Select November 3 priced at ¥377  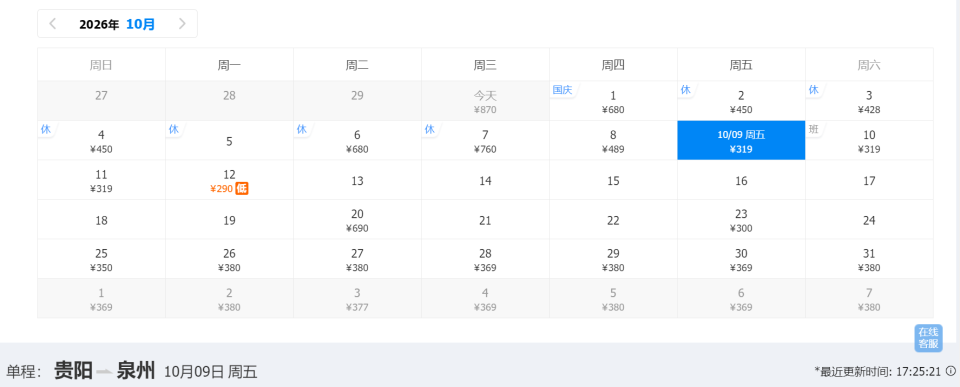[x=357, y=298]
